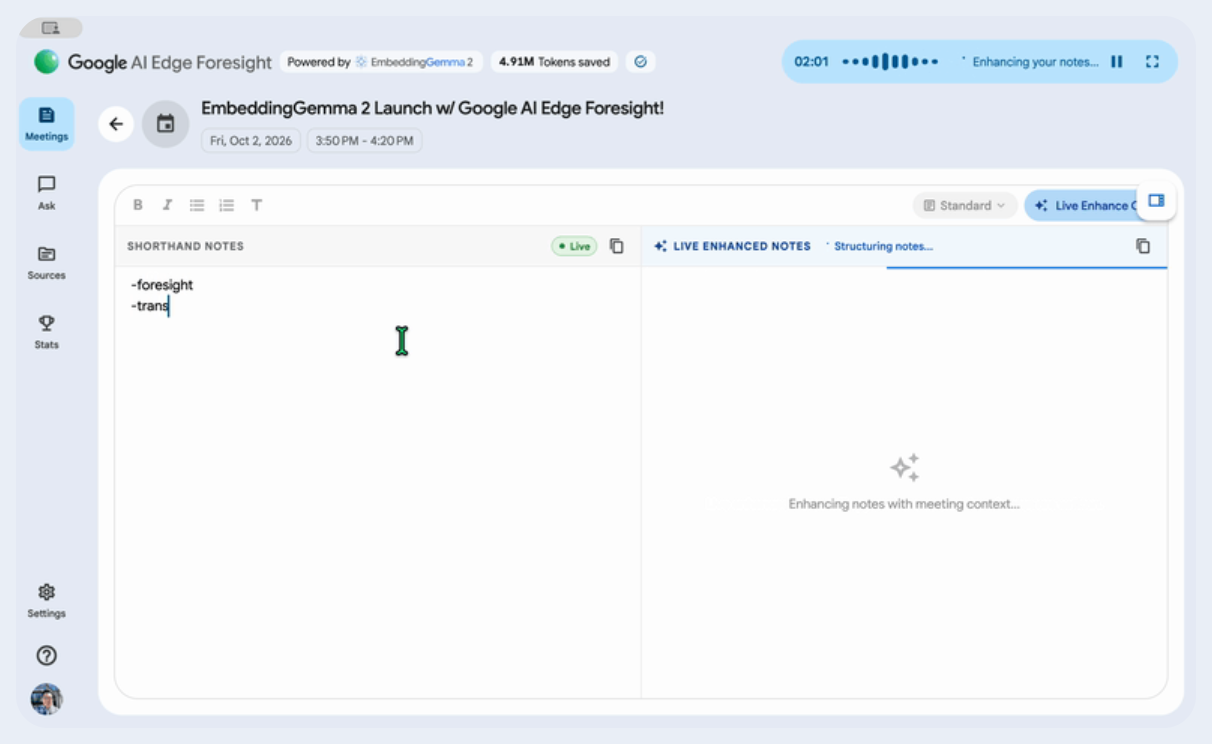Click the 02:01 recording timer
Image resolution: width=1212 pixels, height=744 pixels.
pyautogui.click(x=811, y=62)
